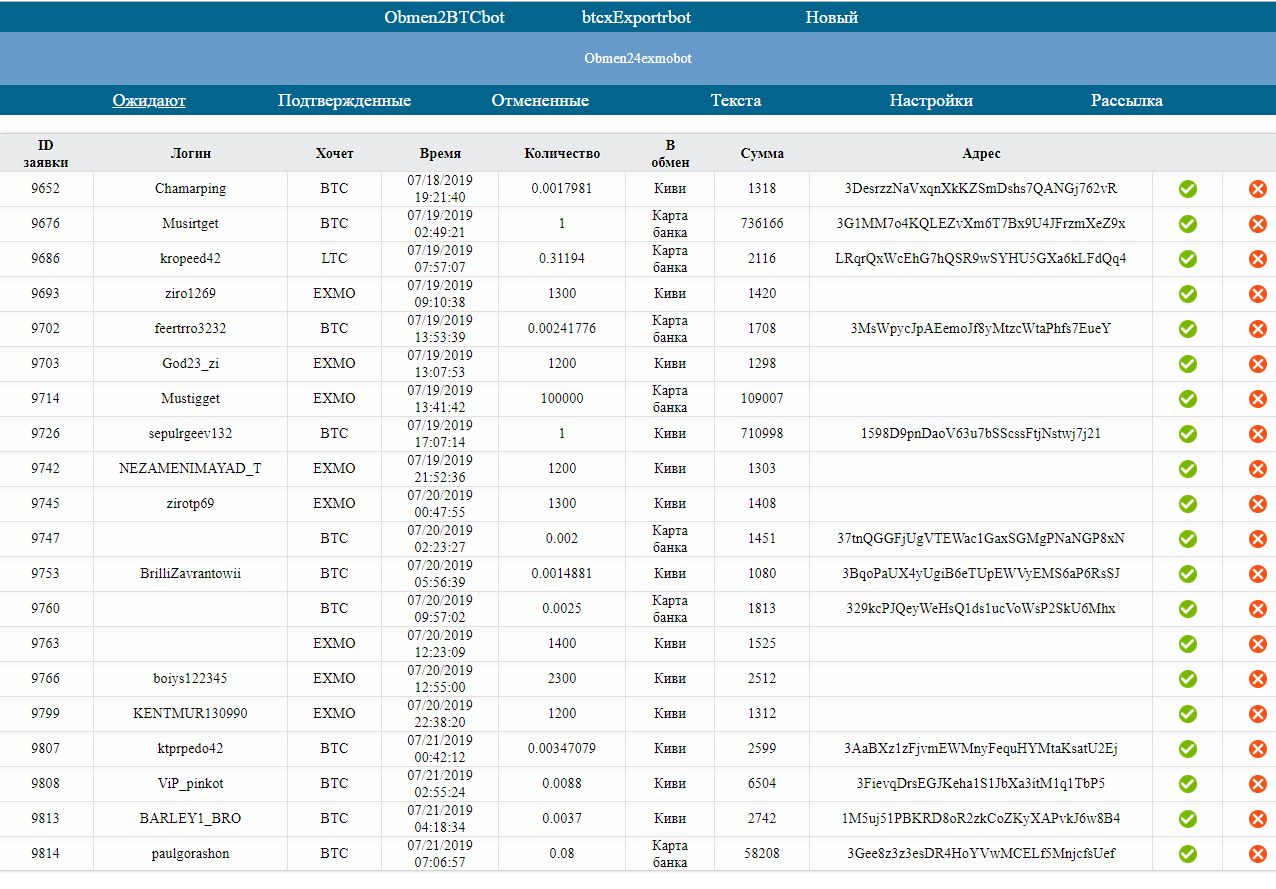The image size is (1276, 889).
Task: Select address 3G1MM7o4KQLEZvXm6T7Bx9U4JFrzmXeZ9x
Action: tap(981, 224)
